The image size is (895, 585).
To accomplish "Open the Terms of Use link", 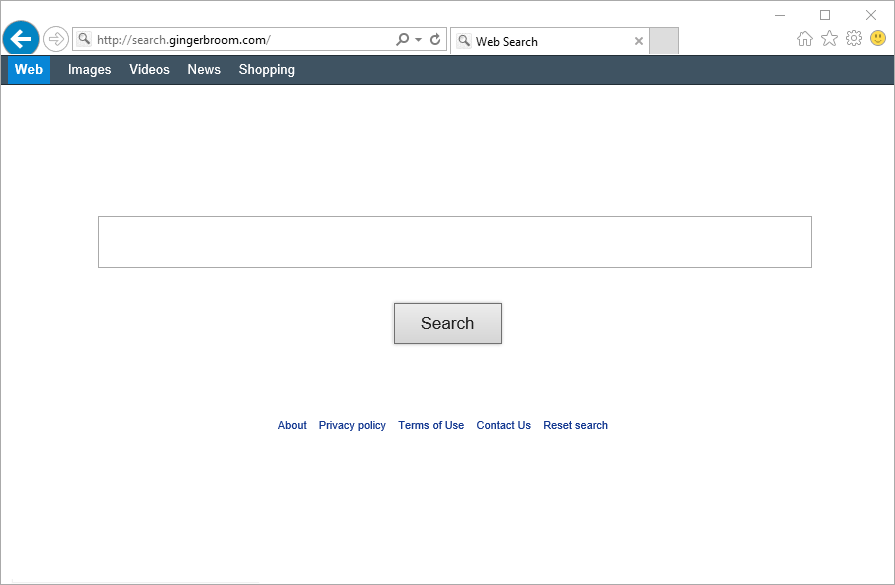I will (x=431, y=425).
